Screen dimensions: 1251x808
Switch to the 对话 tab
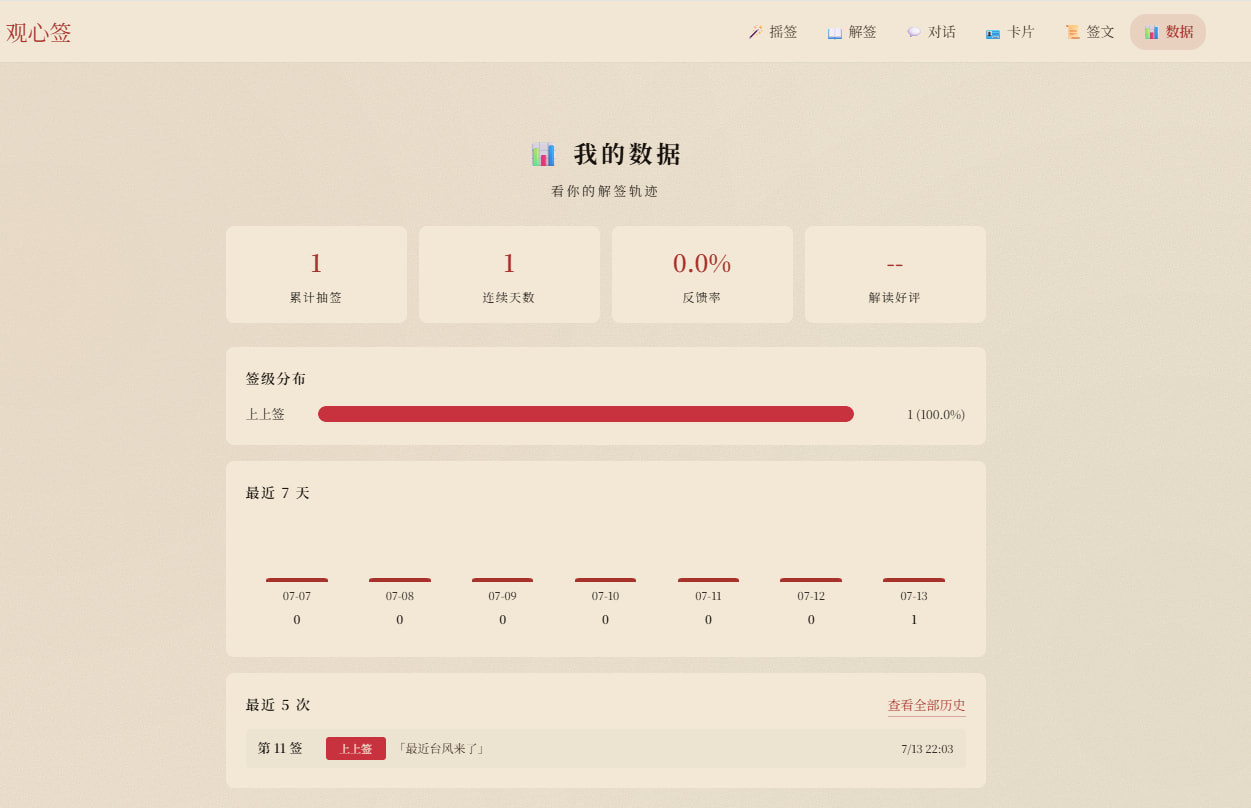pos(931,32)
